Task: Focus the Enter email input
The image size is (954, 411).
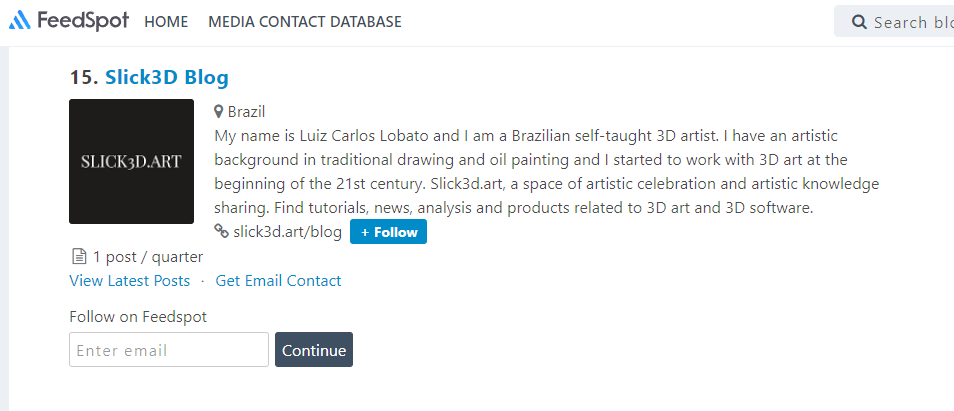Action: coord(168,350)
